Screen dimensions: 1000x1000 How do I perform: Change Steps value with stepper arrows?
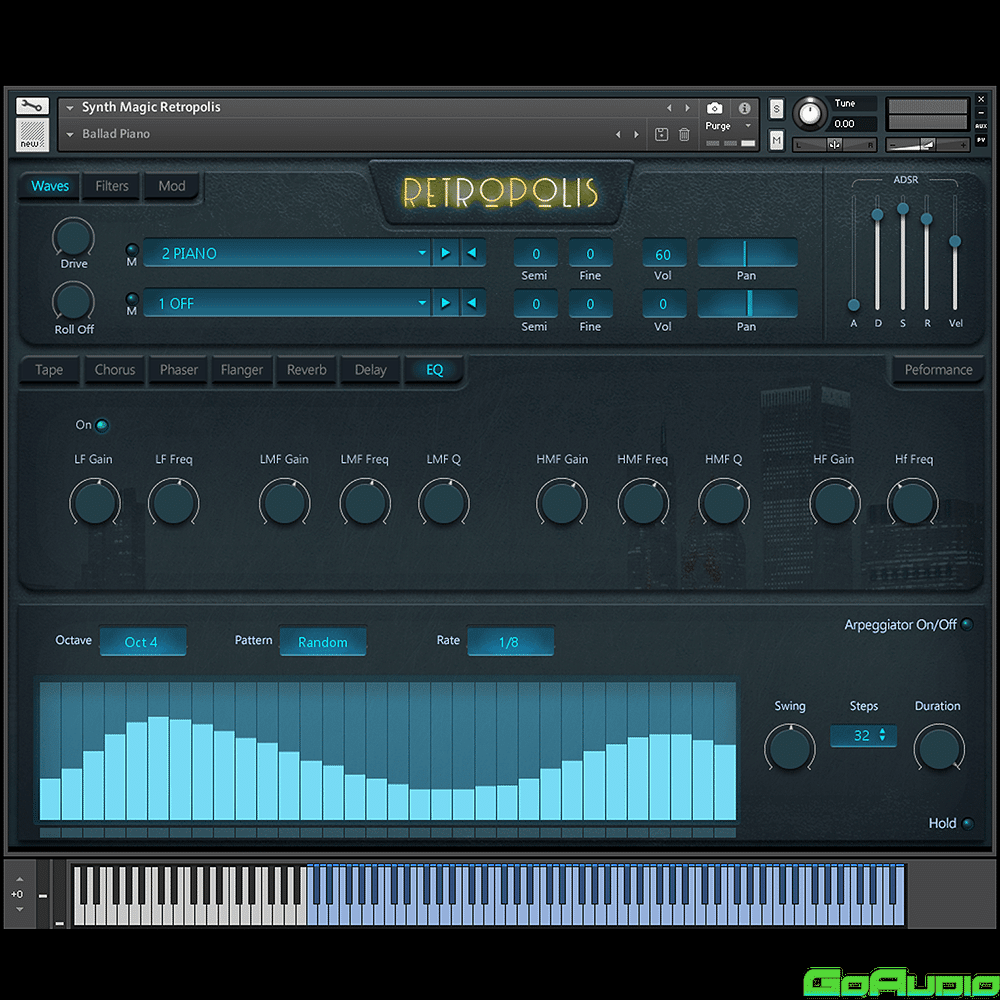tap(882, 735)
